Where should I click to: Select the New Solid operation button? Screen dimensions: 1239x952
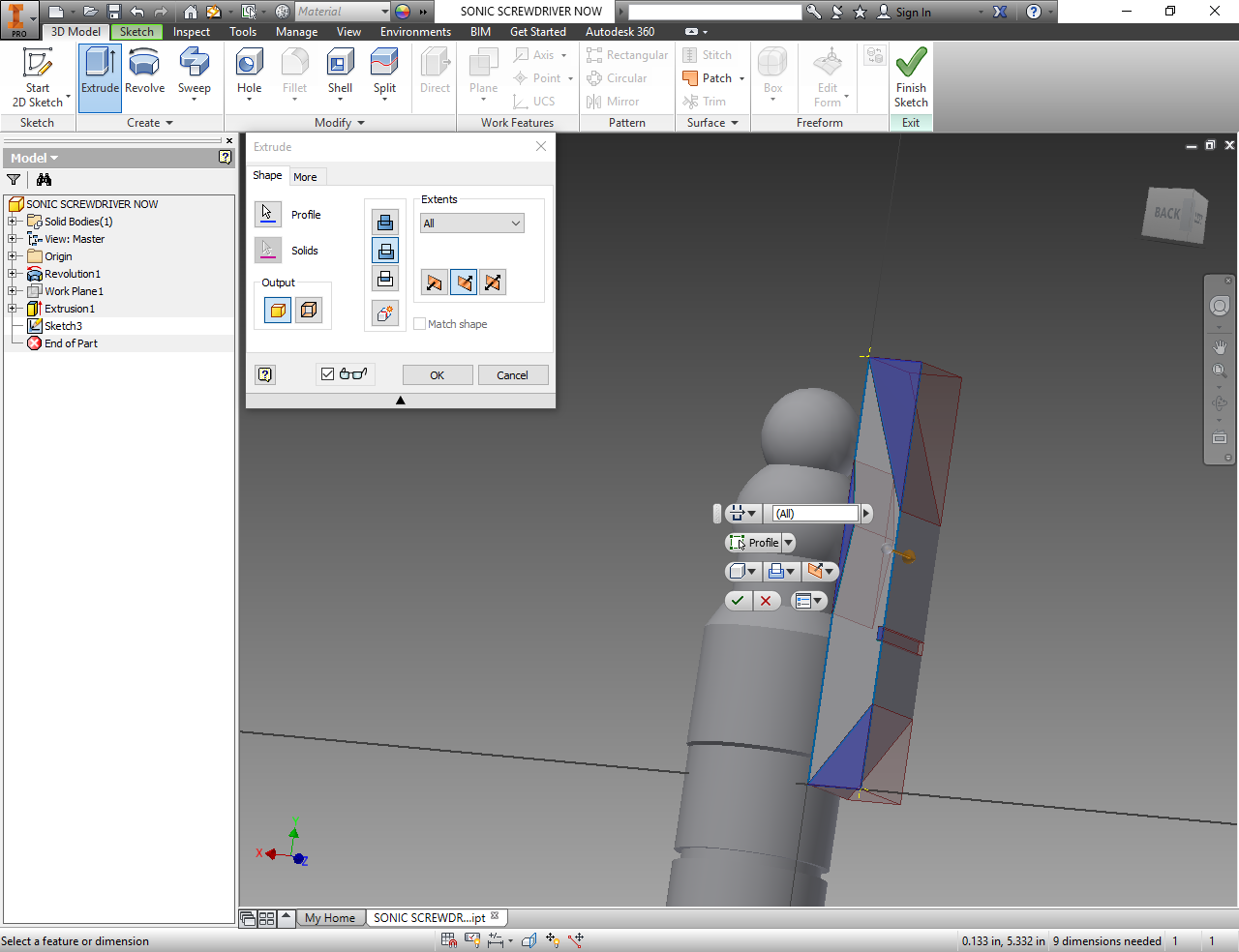click(x=385, y=312)
